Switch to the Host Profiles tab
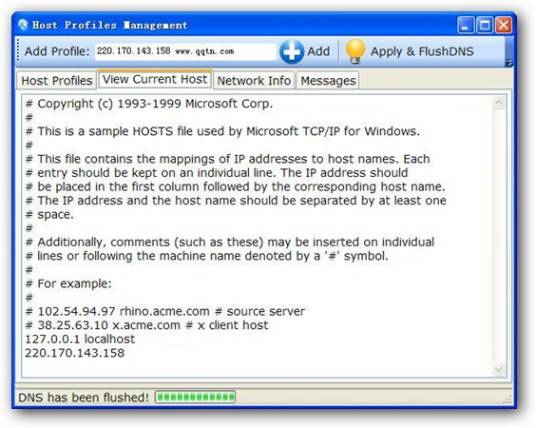The height and width of the screenshot is (428, 536). tap(57, 81)
